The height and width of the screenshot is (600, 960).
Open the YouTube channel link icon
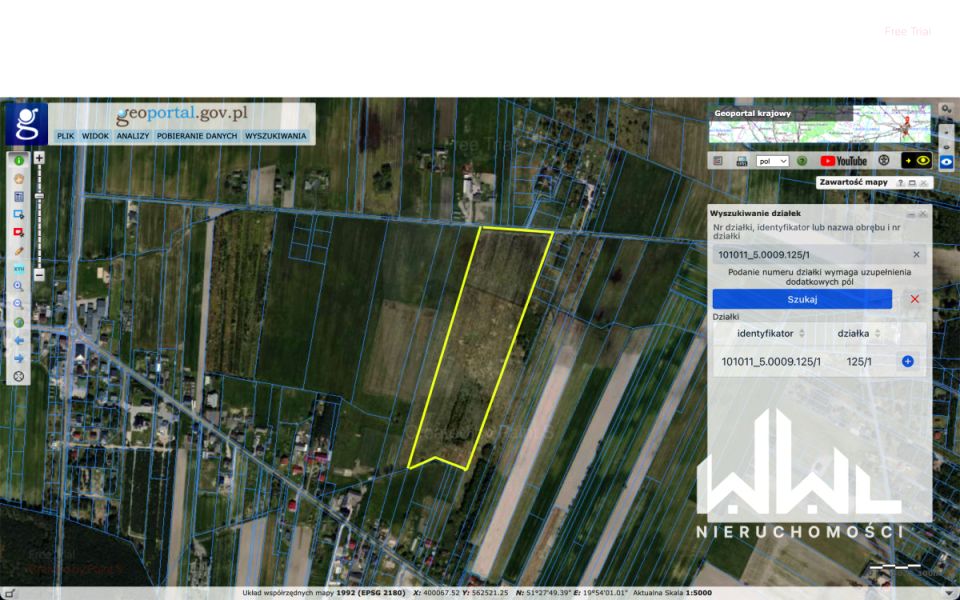[843, 160]
